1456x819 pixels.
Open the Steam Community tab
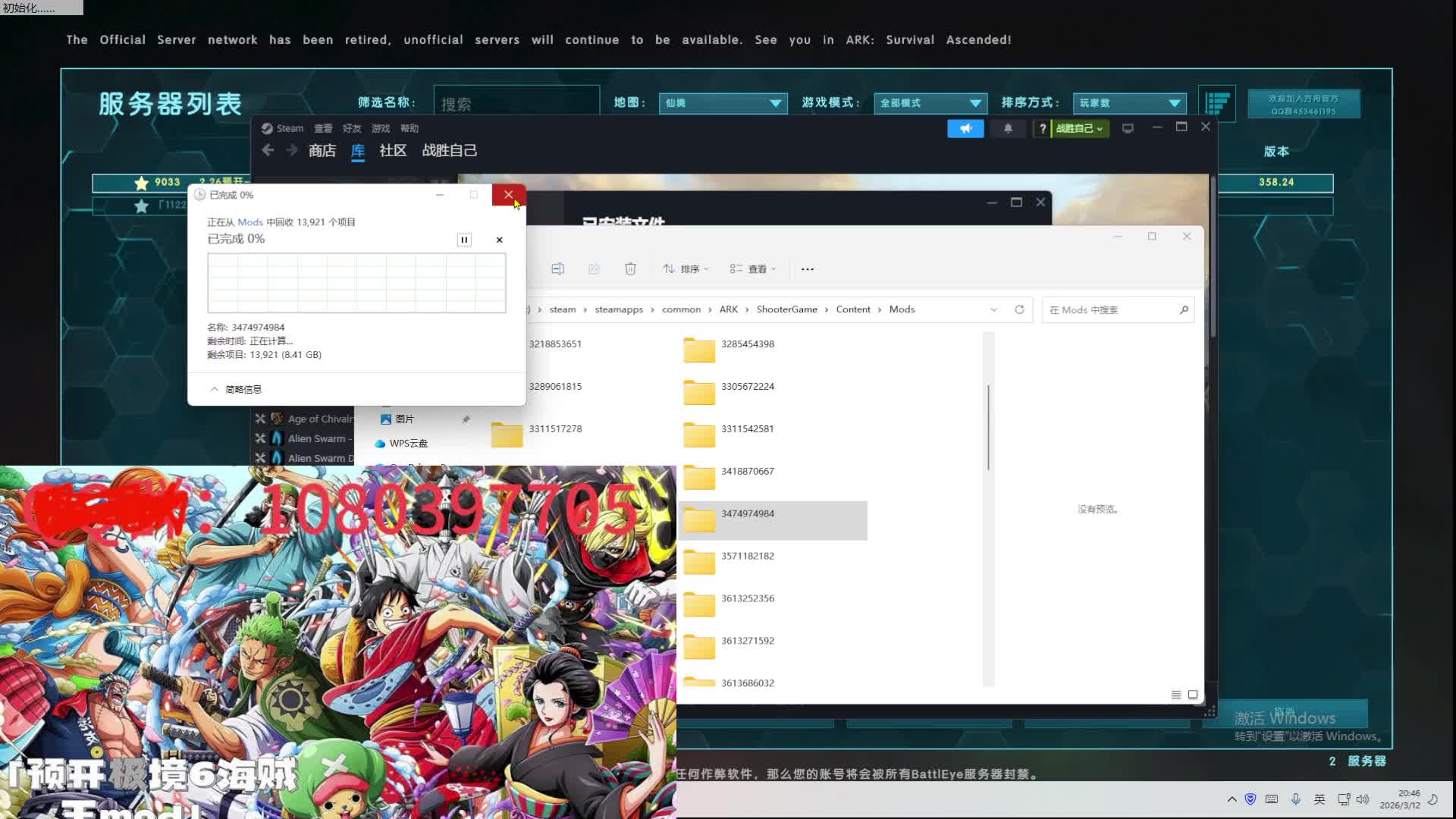[393, 151]
